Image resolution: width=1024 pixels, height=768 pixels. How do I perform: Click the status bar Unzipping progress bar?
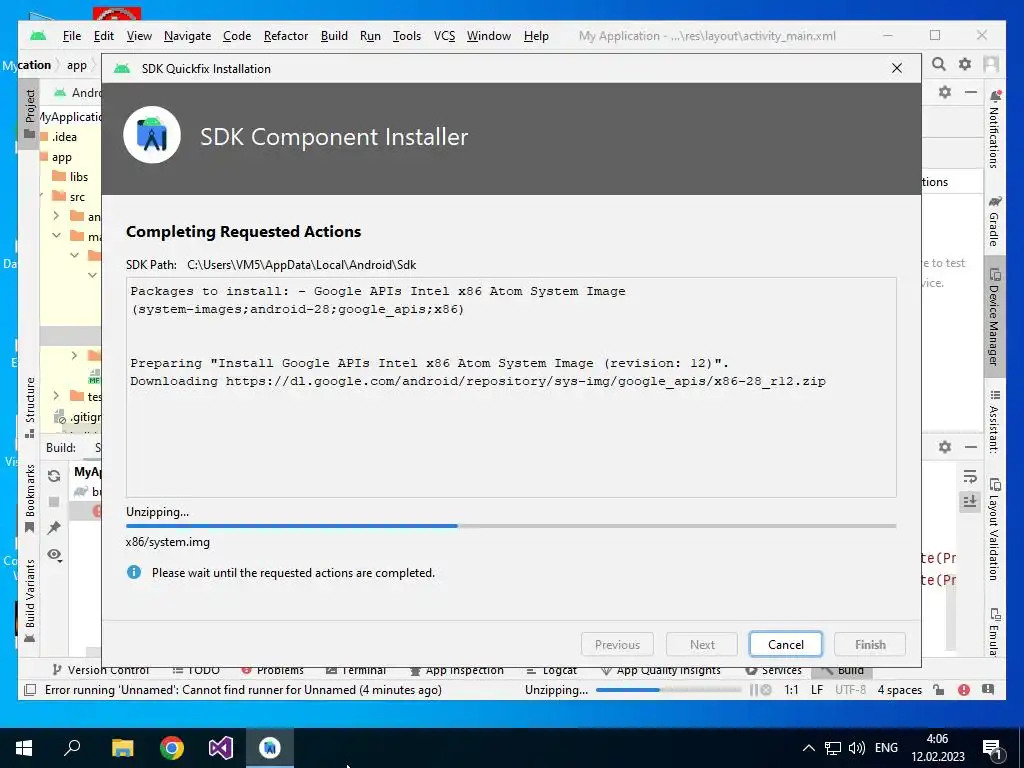pos(669,690)
